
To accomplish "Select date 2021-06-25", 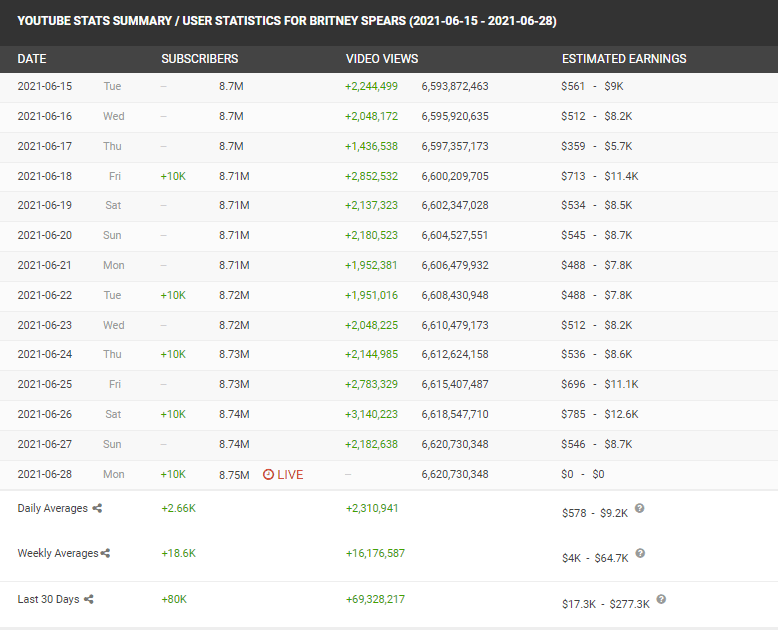I will [x=45, y=384].
